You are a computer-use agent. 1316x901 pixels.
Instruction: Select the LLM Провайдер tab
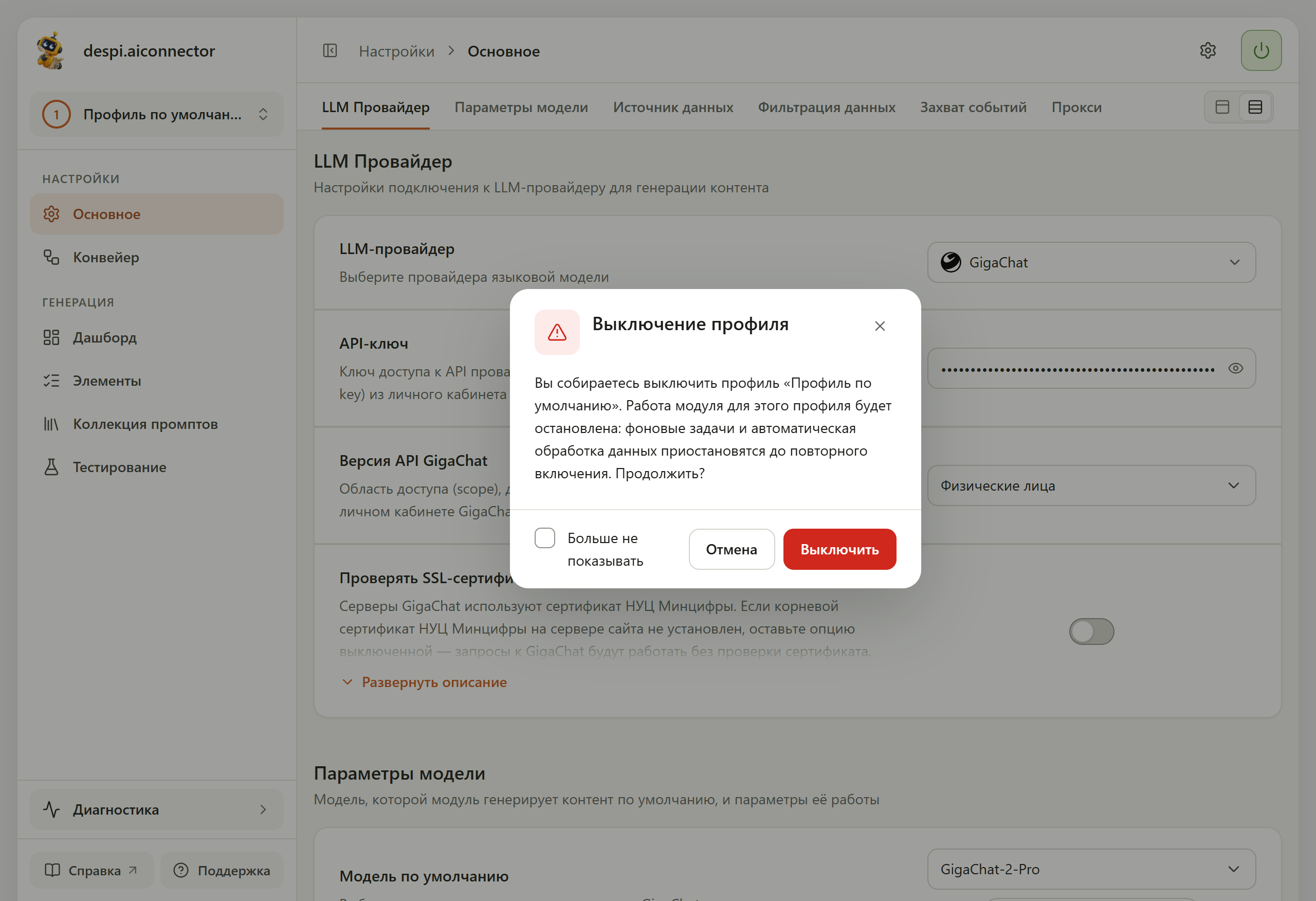(x=375, y=107)
